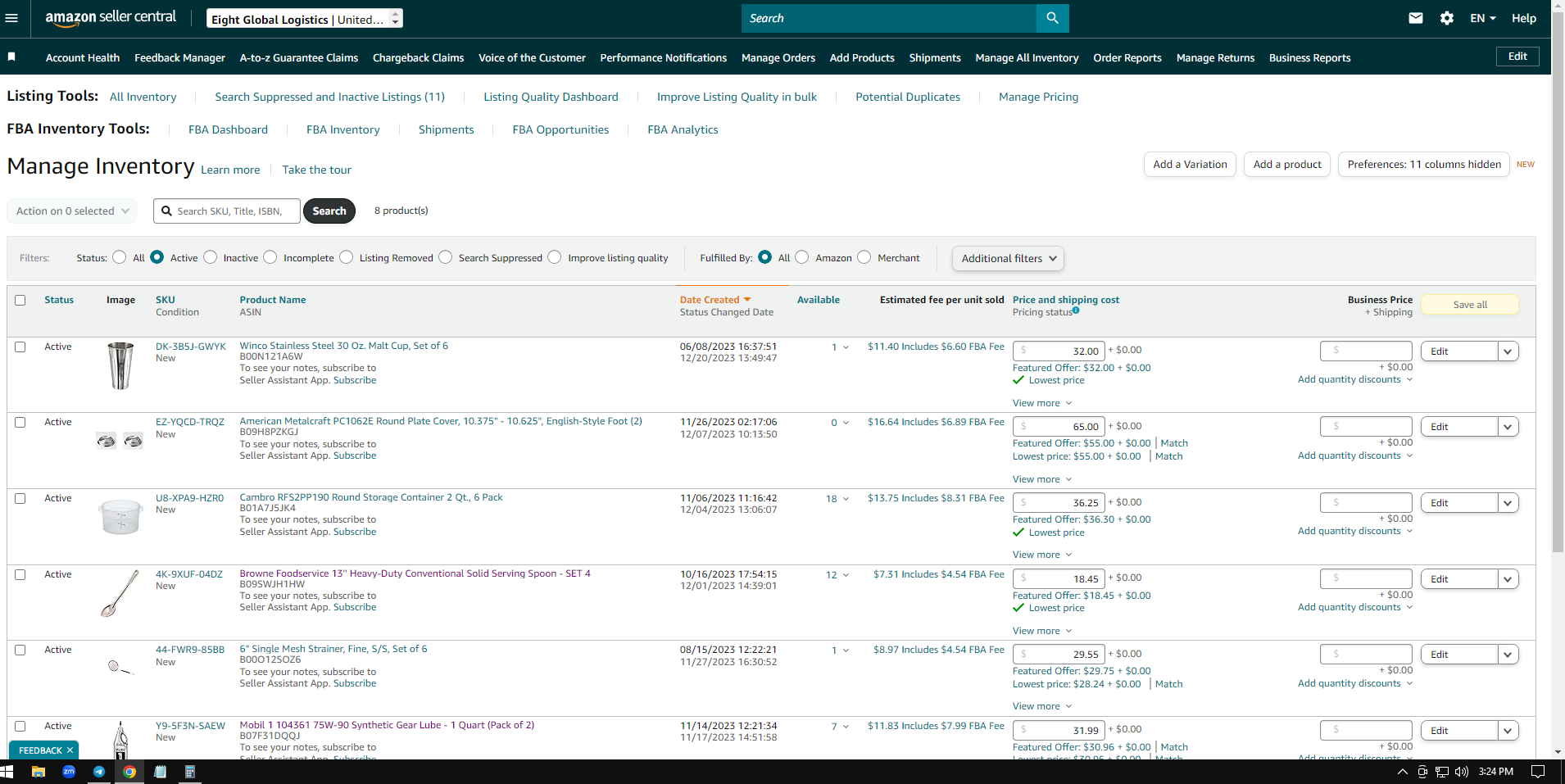
Task: Select the EZ-YQCD-TRQZ row checkbox
Action: coord(20,422)
